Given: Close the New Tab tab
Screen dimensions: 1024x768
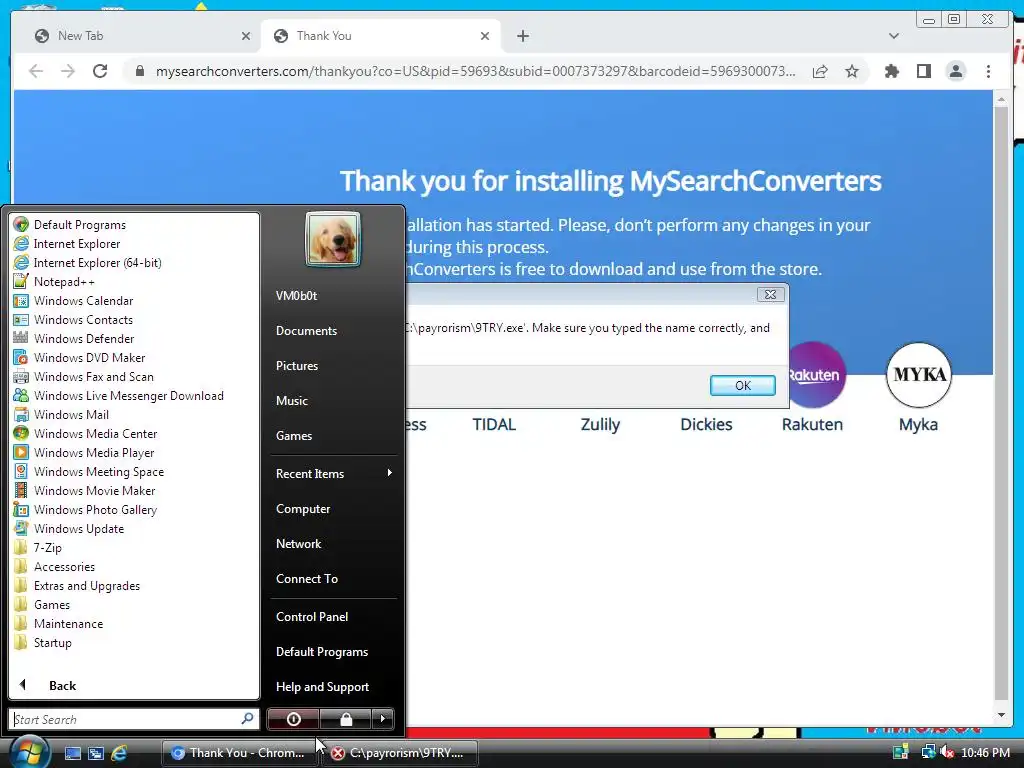Looking at the screenshot, I should 246,36.
